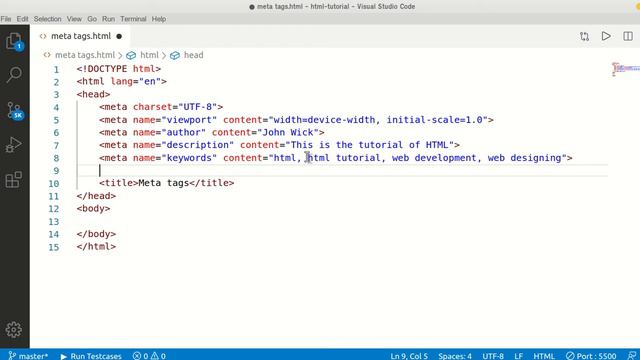Click the closing </head> tag on line 11

pos(96,196)
